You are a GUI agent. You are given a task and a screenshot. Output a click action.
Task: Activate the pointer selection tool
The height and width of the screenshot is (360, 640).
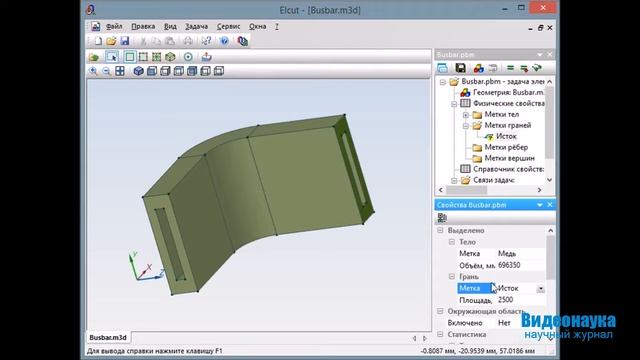point(112,57)
